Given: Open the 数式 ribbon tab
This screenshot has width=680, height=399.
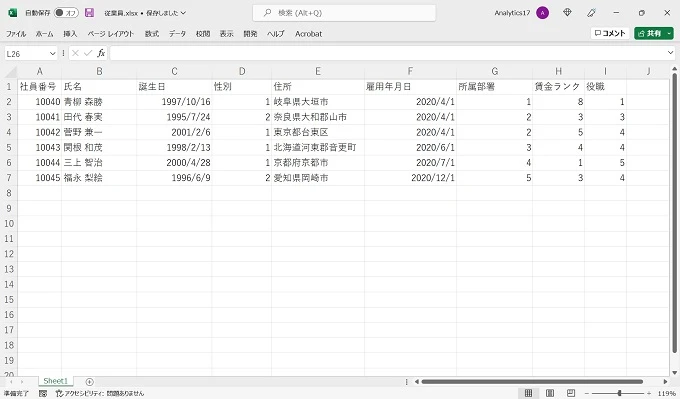Looking at the screenshot, I should (152, 33).
